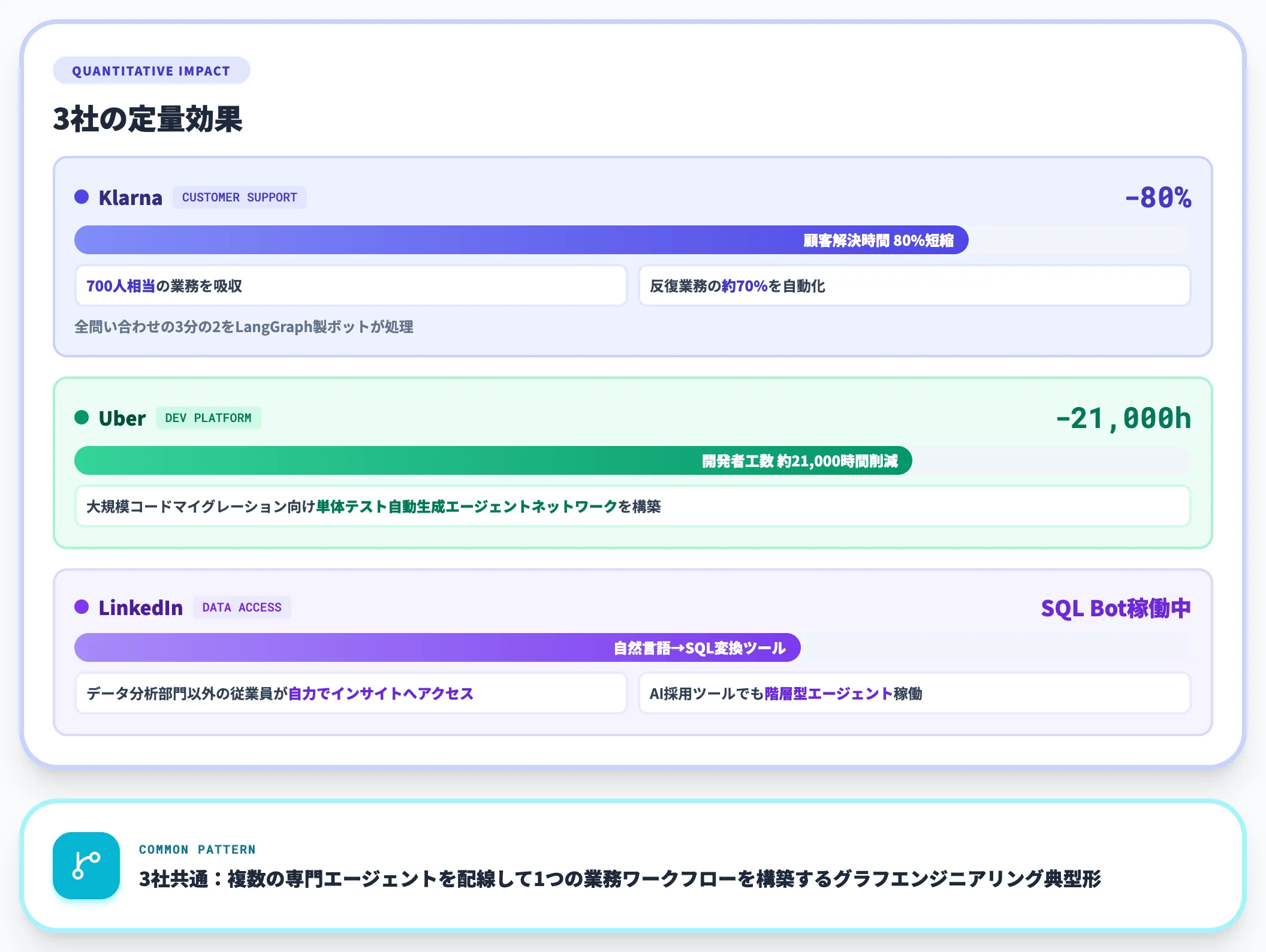This screenshot has height=952, width=1266.
Task: Click the purple dot beside LinkedIn
Action: click(x=82, y=607)
